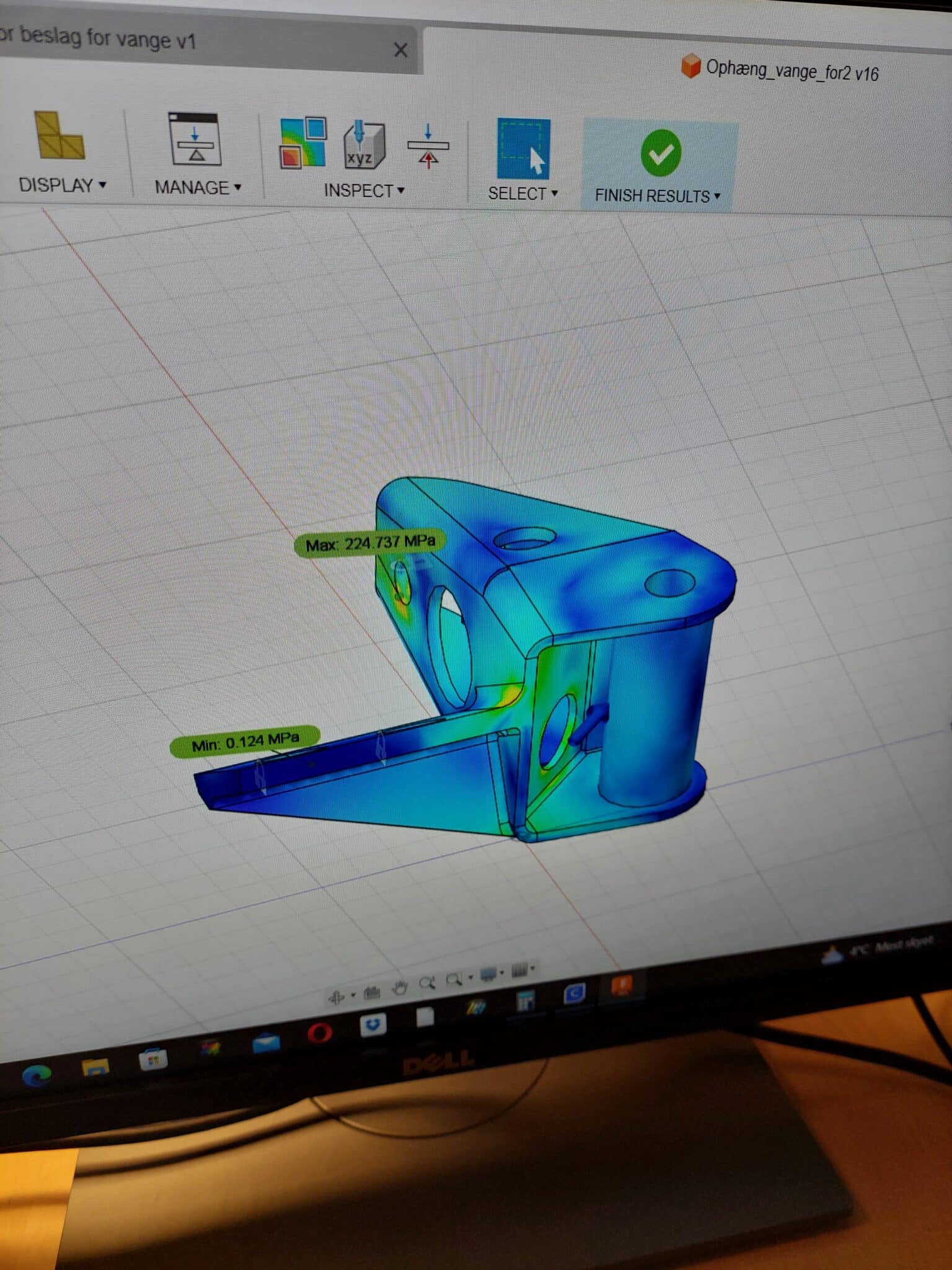Viewport: 952px width, 1270px height.
Task: Click the Zoom magnifier in navigation bar
Action: (426, 983)
